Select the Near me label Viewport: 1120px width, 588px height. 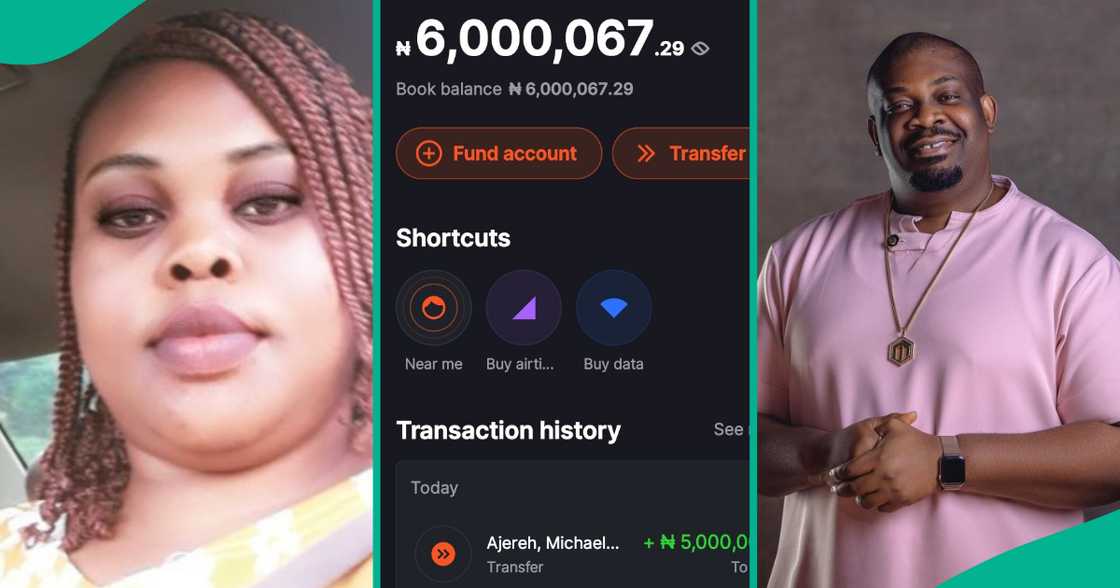click(x=434, y=364)
